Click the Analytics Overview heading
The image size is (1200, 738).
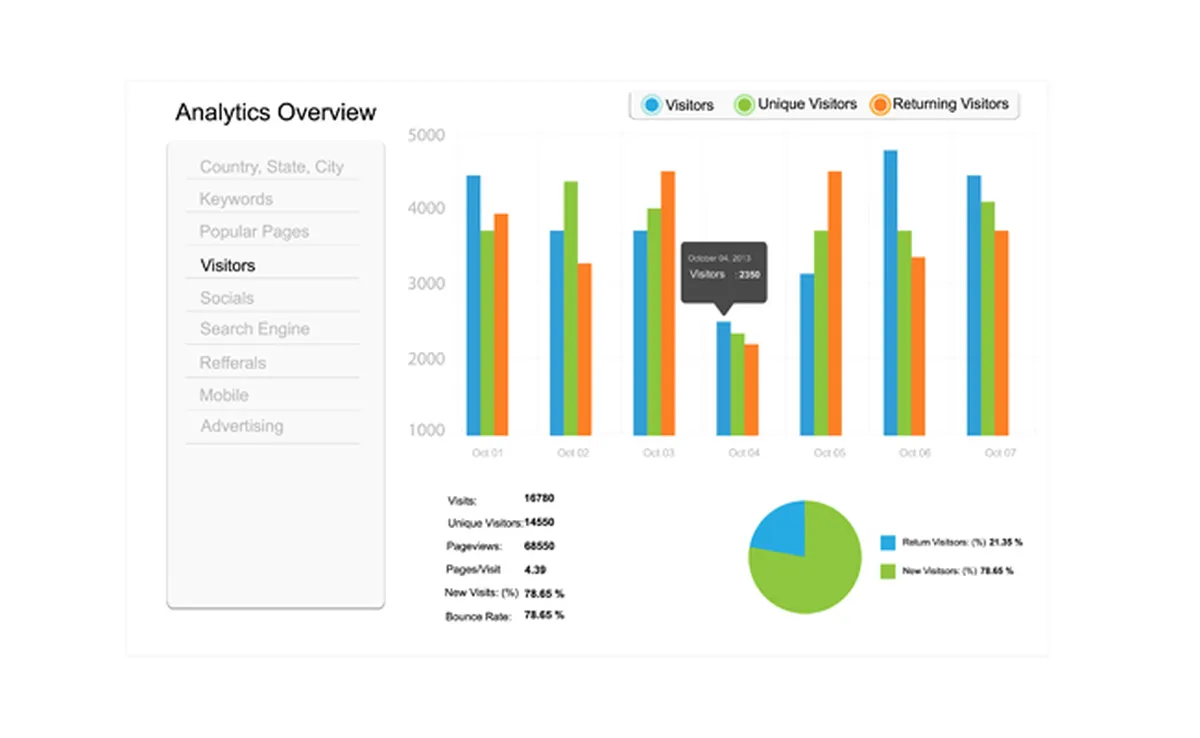(276, 112)
